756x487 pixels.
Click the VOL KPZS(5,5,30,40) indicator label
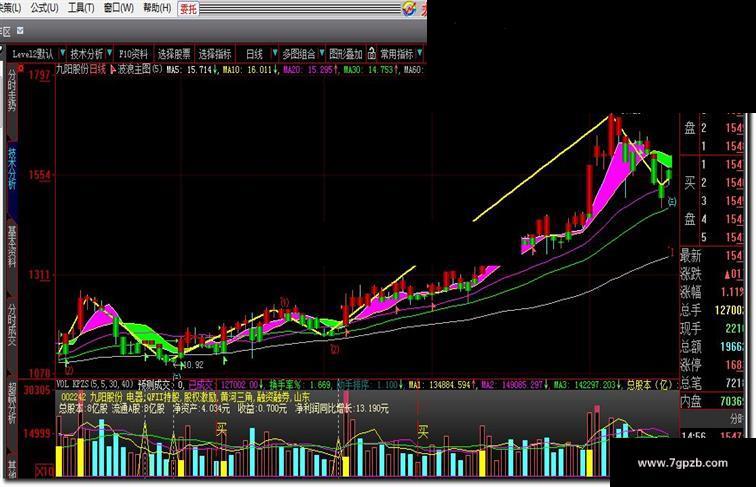click(95, 384)
